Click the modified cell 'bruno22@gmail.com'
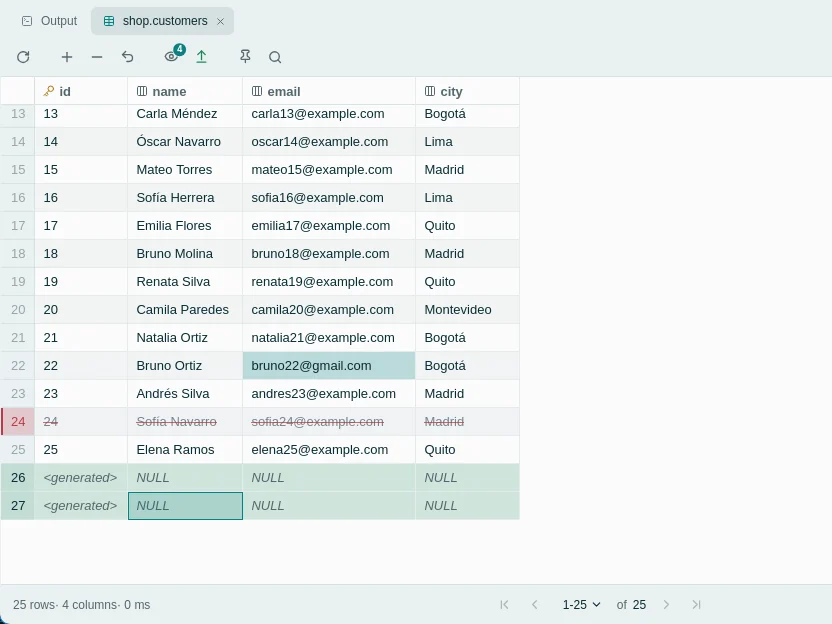Viewport: 832px width, 624px height. [x=329, y=366]
